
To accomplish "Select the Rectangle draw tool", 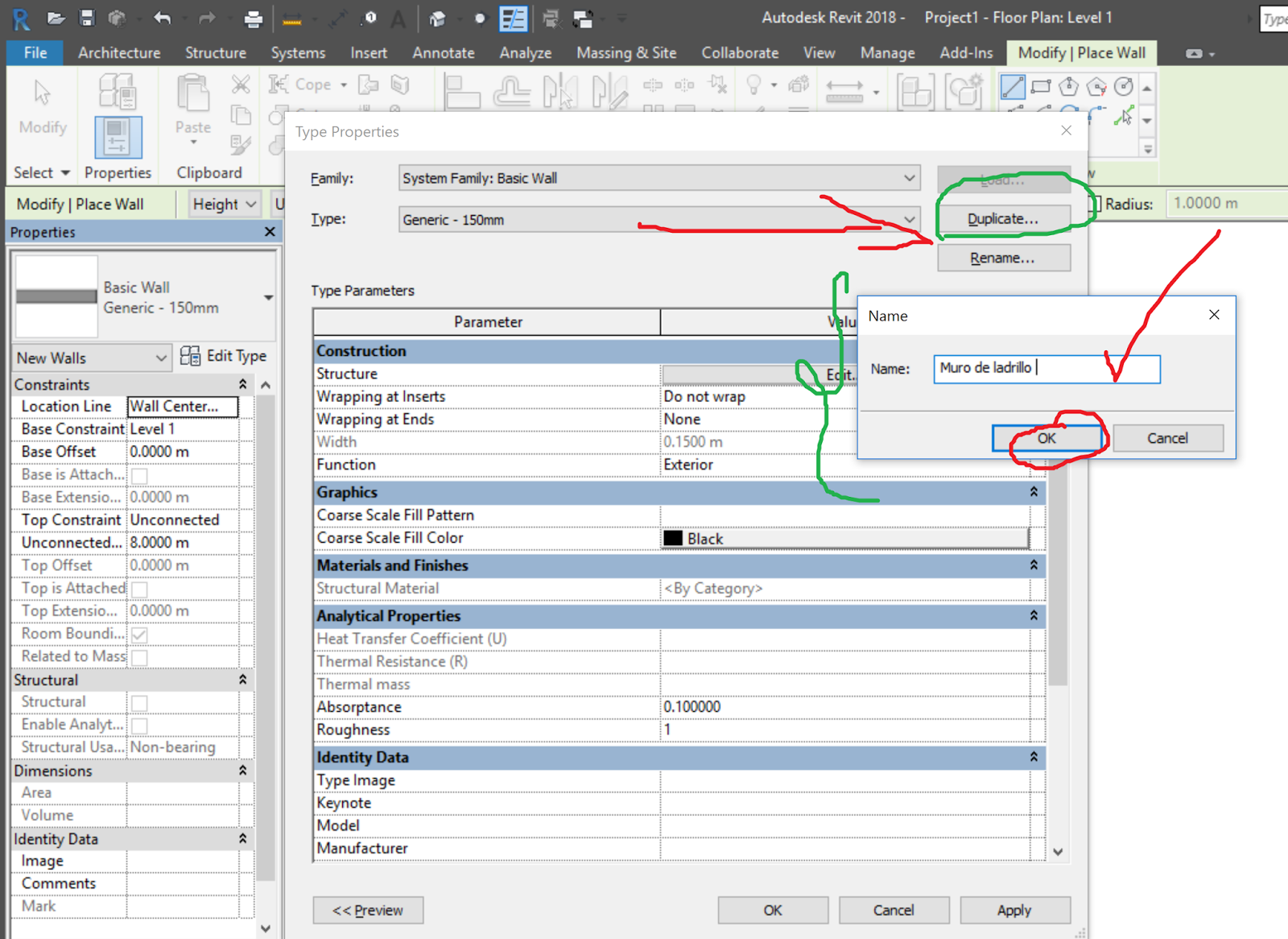I will tap(1041, 85).
